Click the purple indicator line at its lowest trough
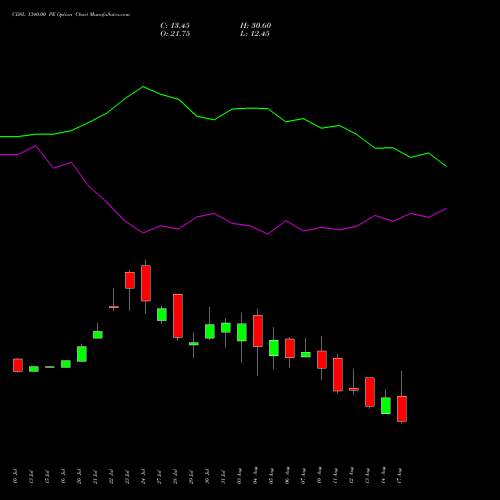Viewport: 500px width, 500px height. click(x=267, y=234)
